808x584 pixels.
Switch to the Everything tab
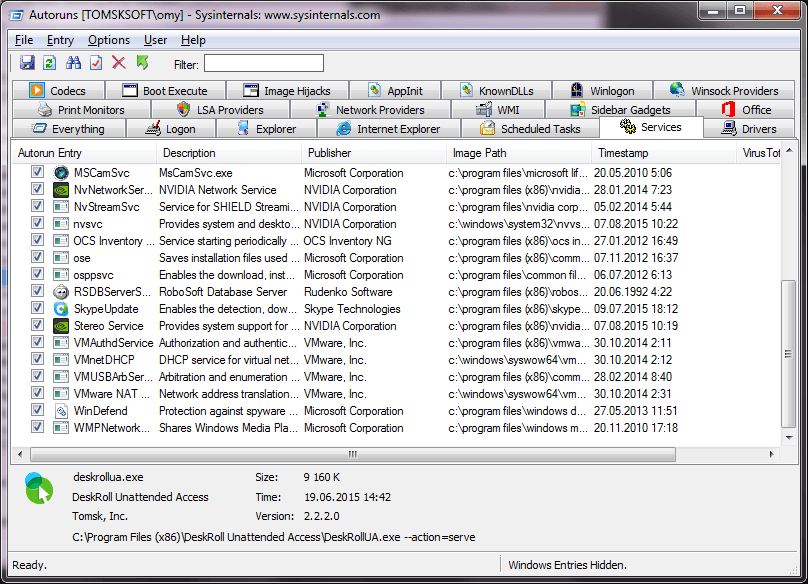69,129
